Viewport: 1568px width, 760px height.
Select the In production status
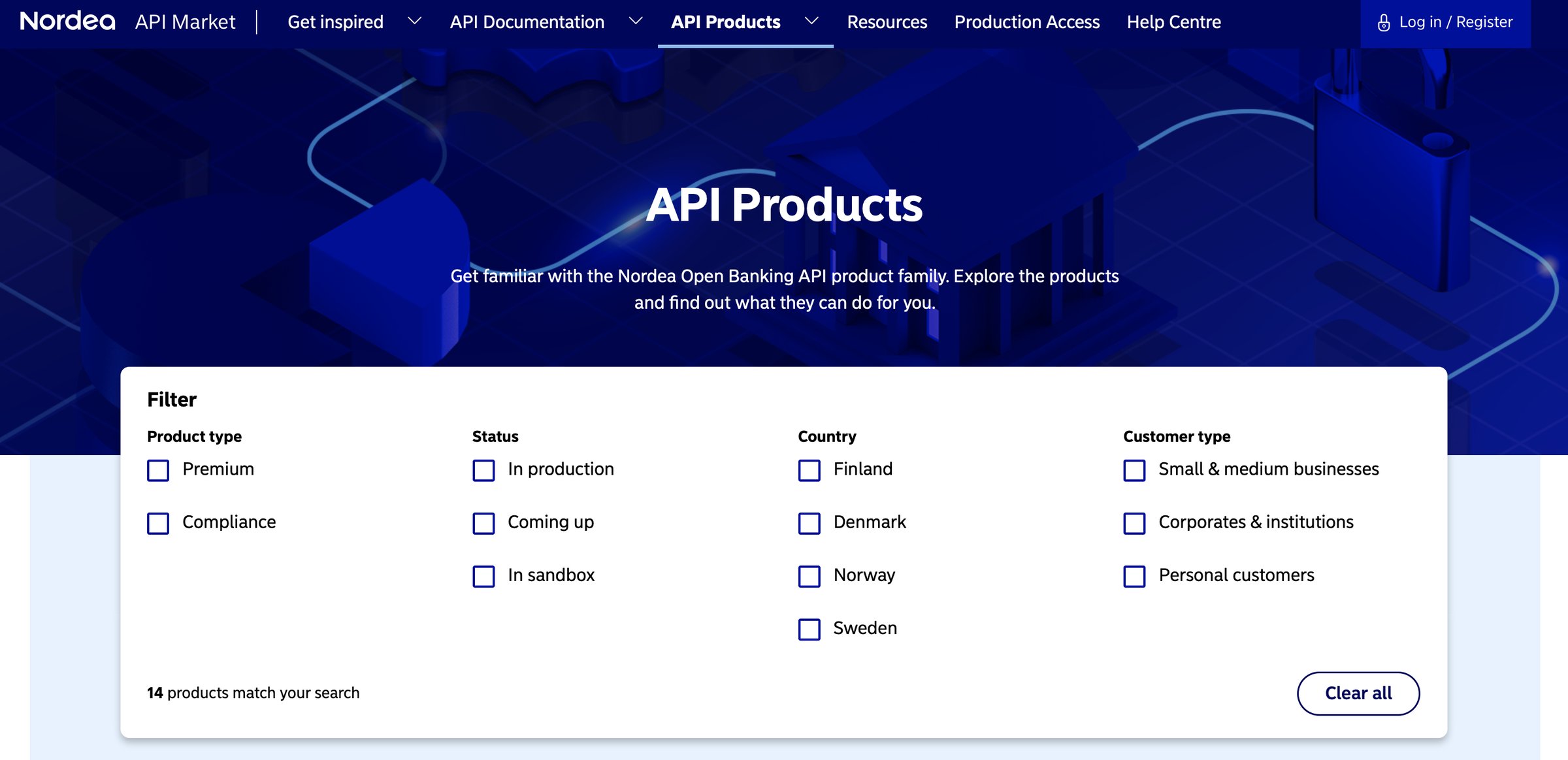483,470
